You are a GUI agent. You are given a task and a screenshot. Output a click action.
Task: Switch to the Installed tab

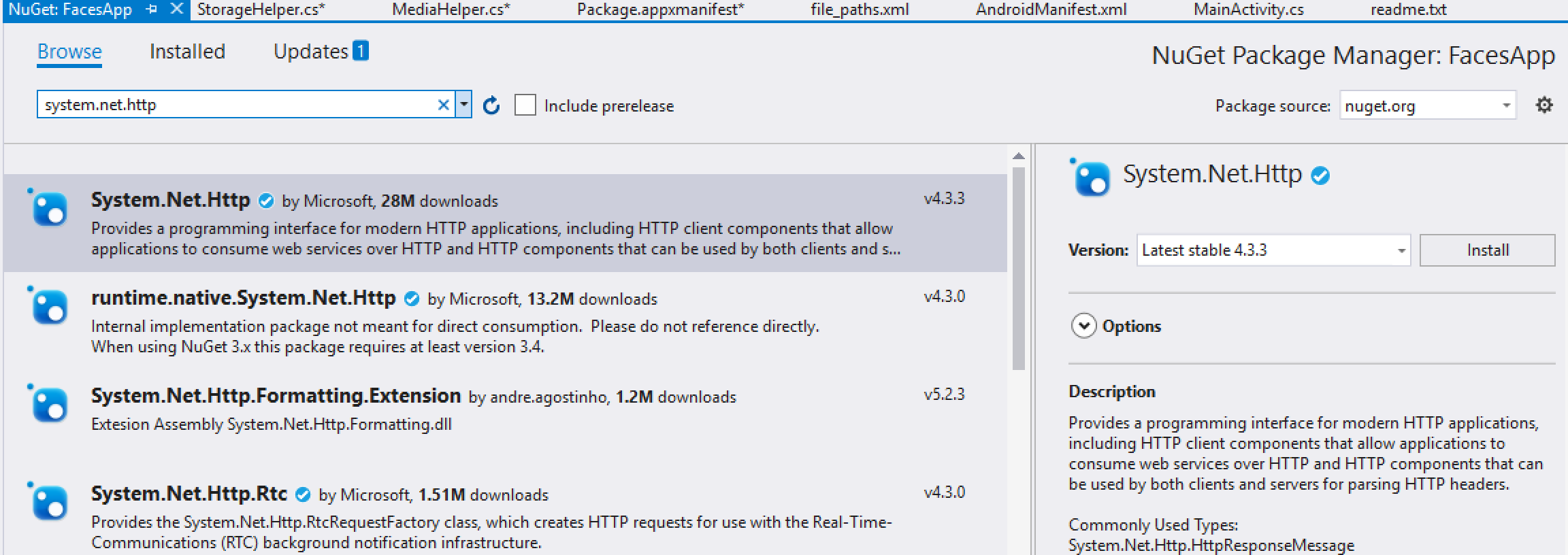pyautogui.click(x=187, y=52)
